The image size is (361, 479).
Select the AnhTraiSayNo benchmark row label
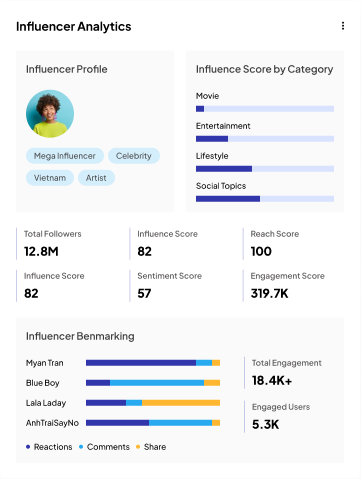tap(52, 423)
